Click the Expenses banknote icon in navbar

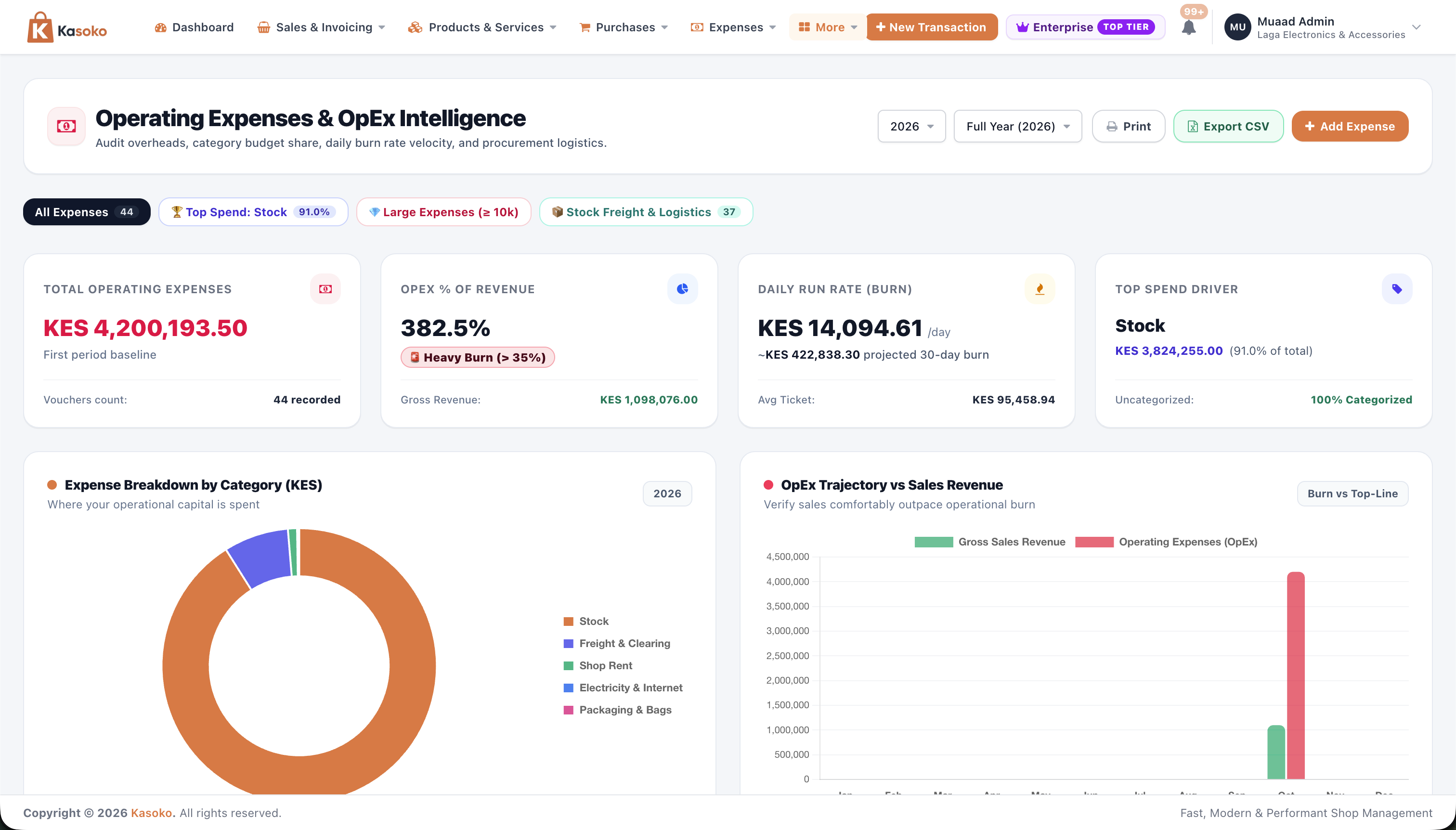coord(697,27)
